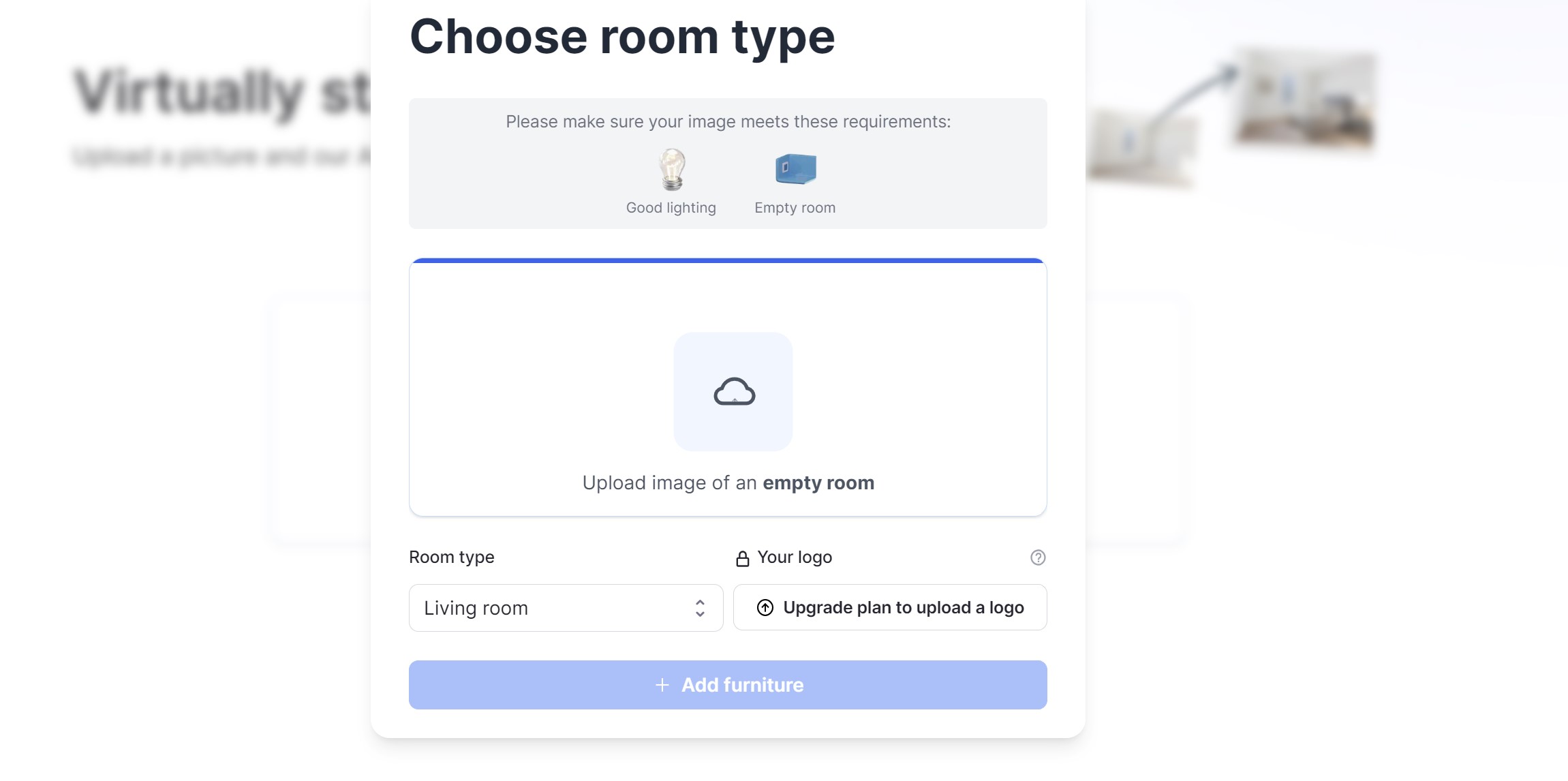This screenshot has height=781, width=1568.
Task: Select Living room from the room type field
Action: pyautogui.click(x=475, y=607)
